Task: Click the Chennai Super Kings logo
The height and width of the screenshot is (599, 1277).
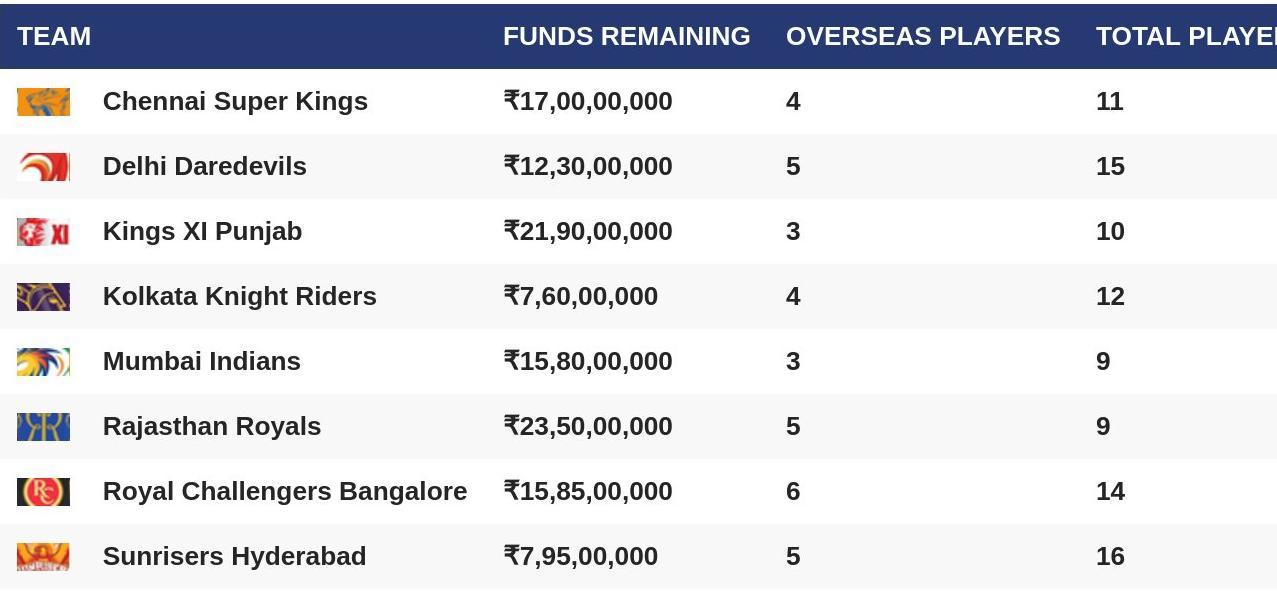Action: click(x=43, y=102)
